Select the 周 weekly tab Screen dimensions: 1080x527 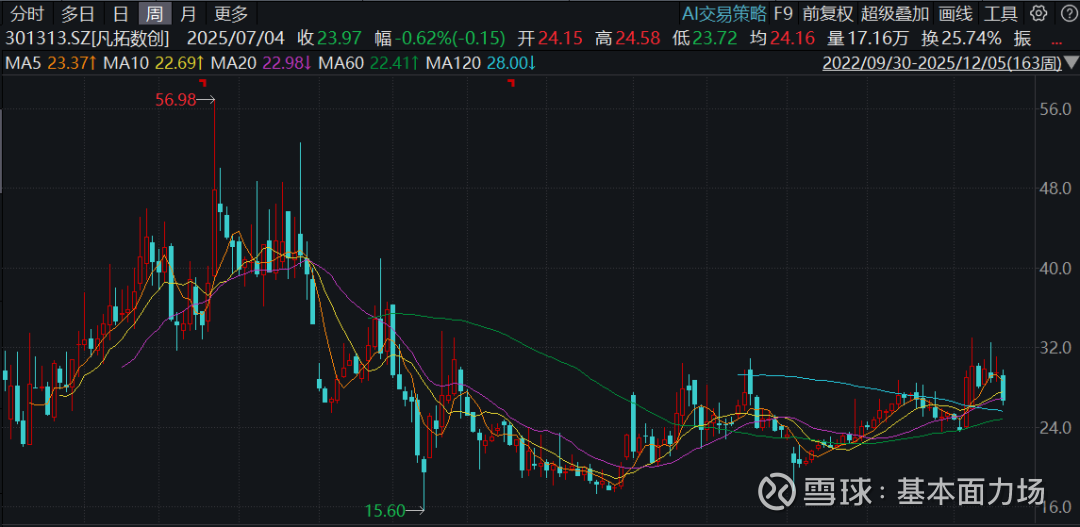click(x=153, y=13)
